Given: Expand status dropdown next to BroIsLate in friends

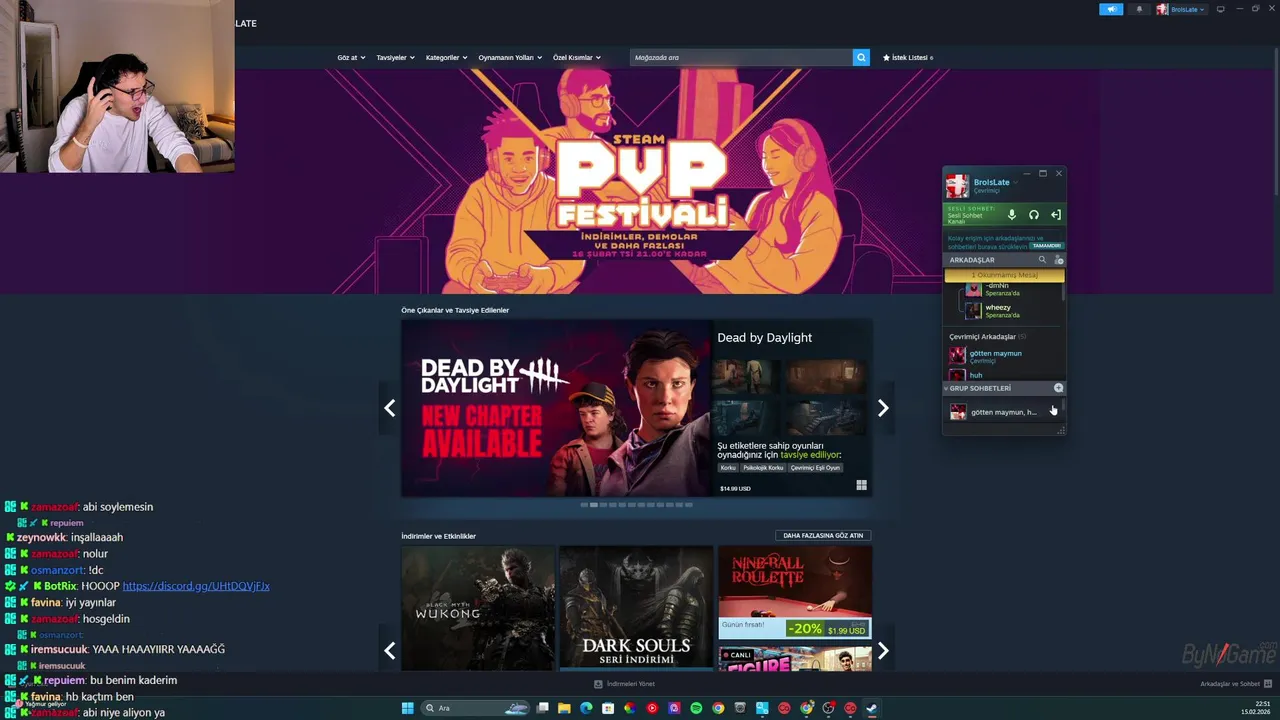Looking at the screenshot, I should (x=1015, y=182).
